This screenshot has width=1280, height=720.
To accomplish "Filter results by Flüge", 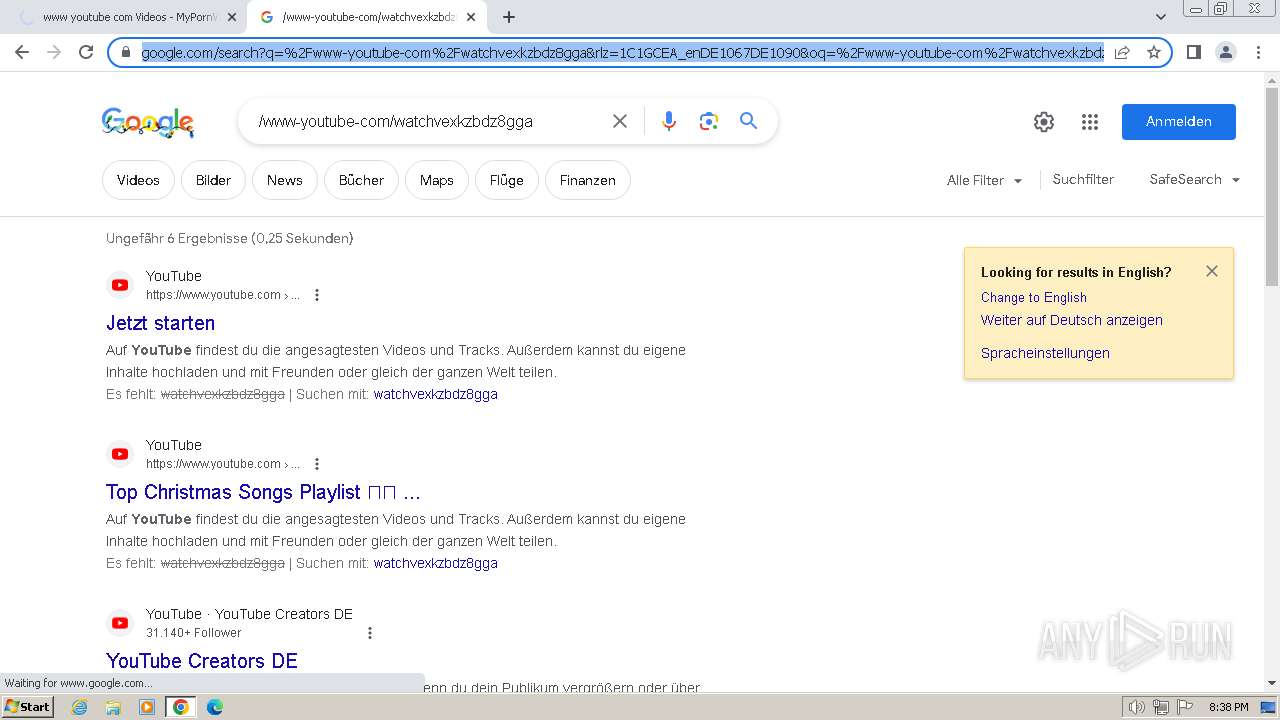I will [x=506, y=180].
